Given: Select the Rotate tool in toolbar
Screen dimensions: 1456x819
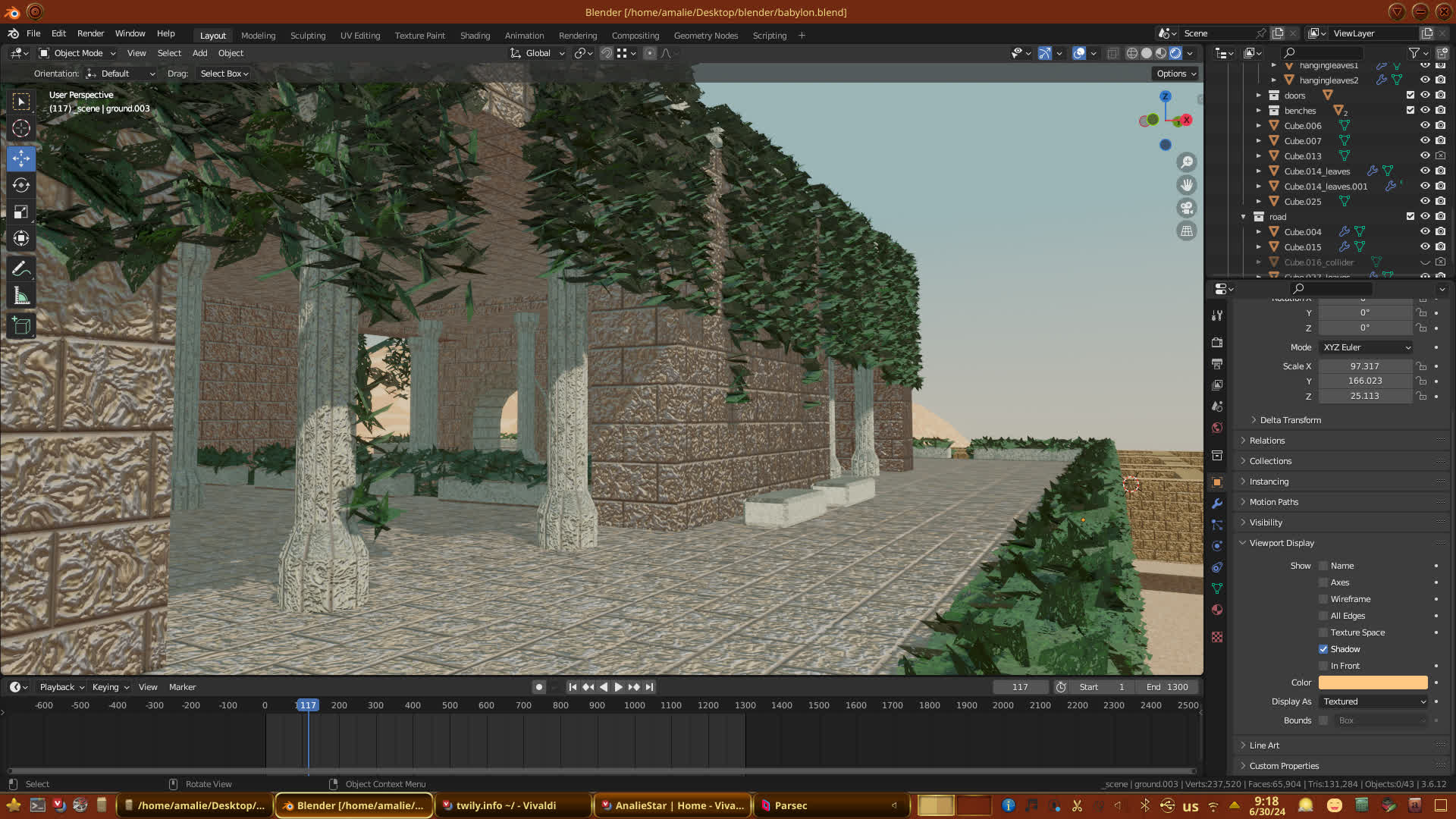Looking at the screenshot, I should coord(21,185).
